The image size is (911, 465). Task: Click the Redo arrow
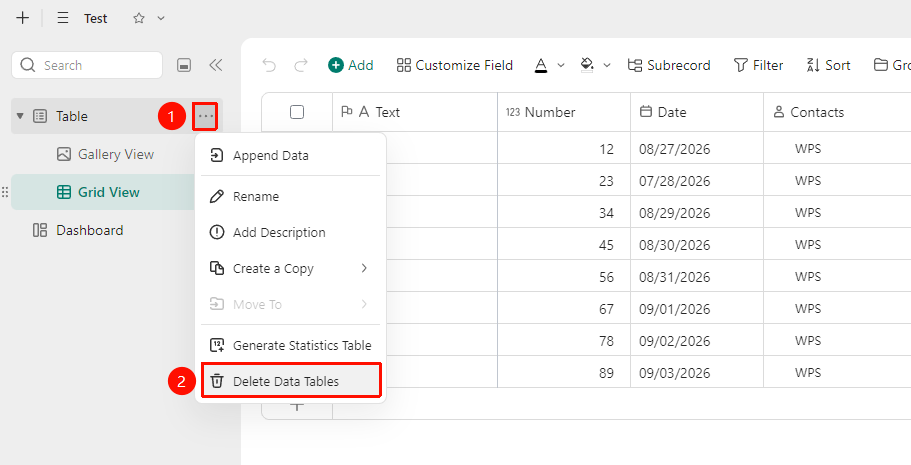[301, 65]
